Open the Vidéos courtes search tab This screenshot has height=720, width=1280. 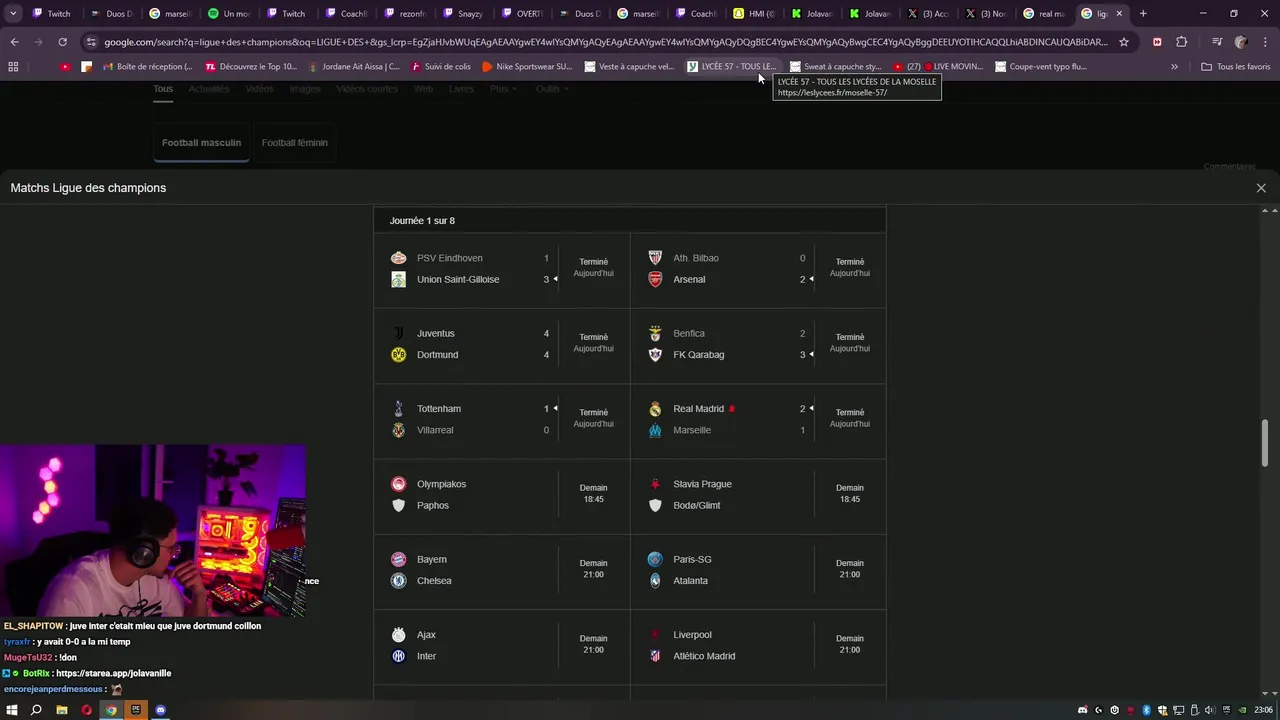pos(367,89)
